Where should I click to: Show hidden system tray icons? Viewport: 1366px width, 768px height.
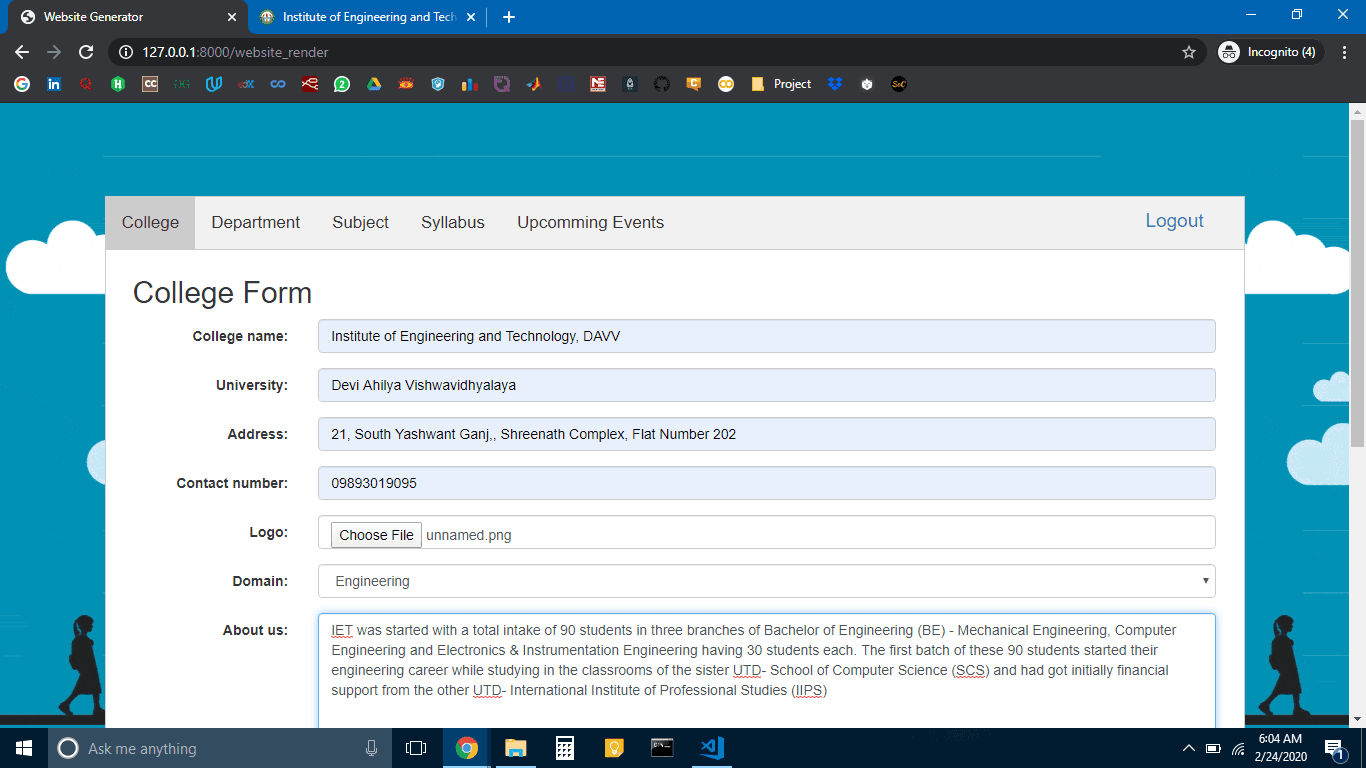pos(1189,748)
